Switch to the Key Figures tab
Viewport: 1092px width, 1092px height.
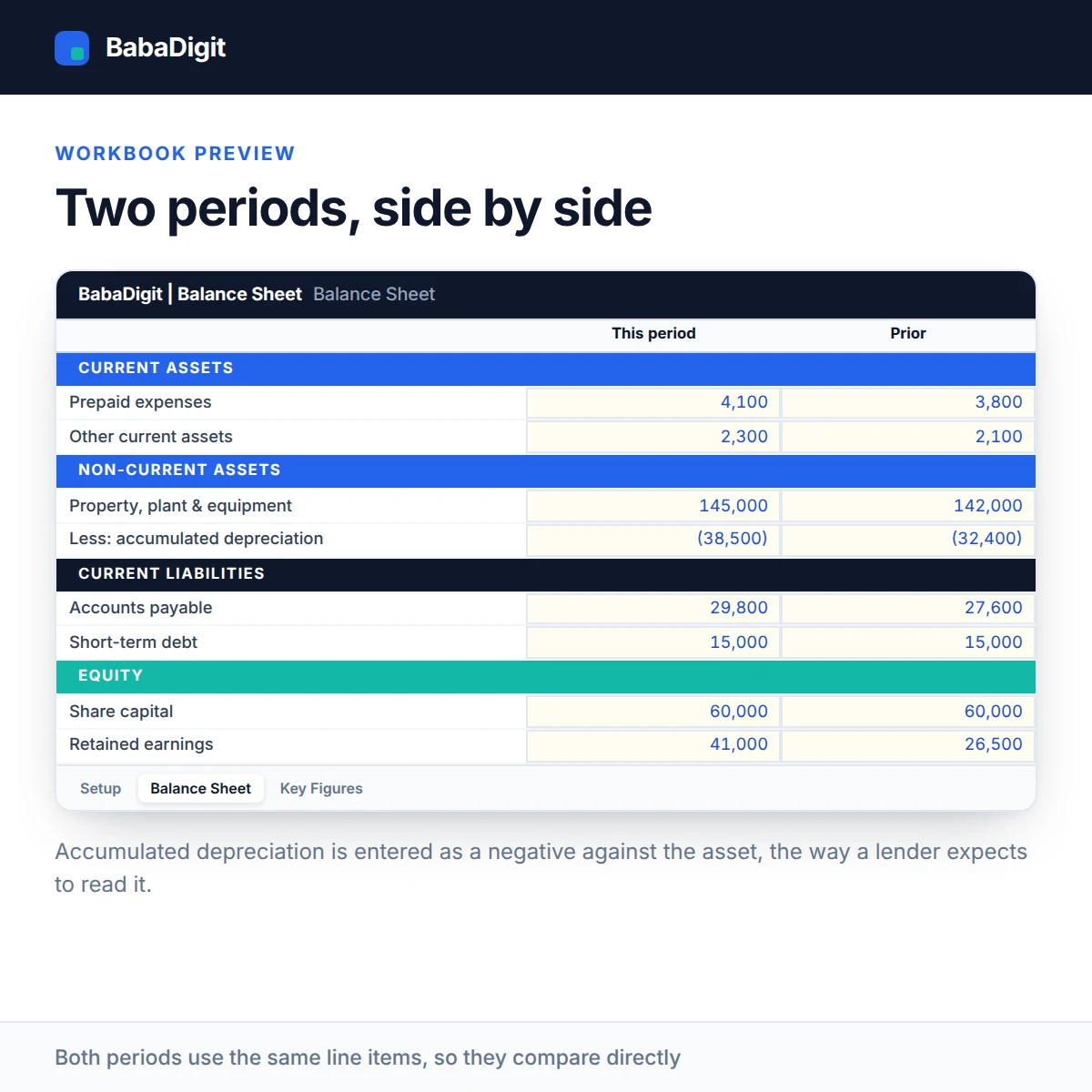pos(321,788)
